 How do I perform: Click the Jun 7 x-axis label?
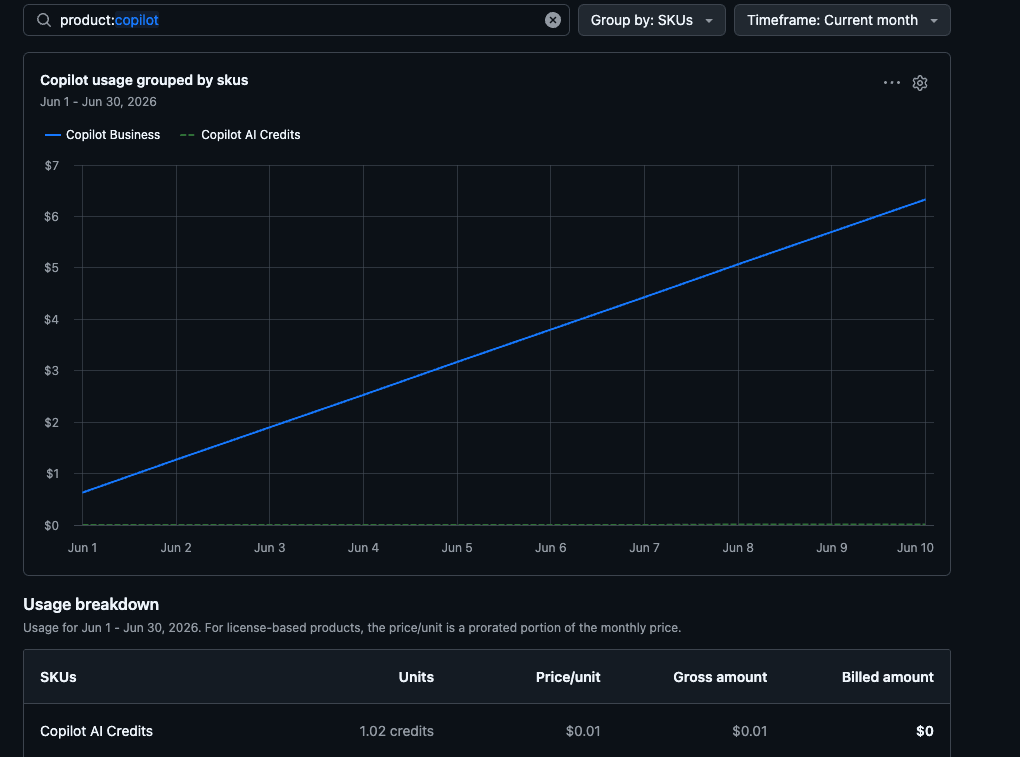coord(644,548)
